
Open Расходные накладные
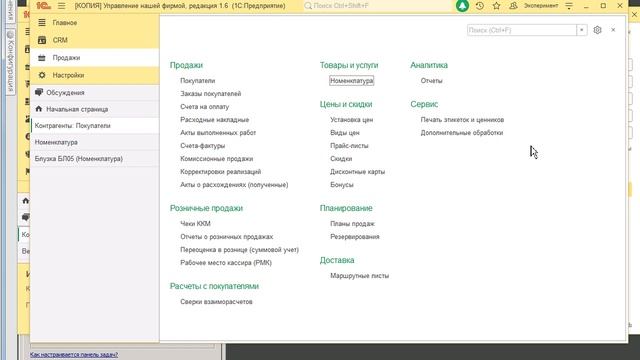215,120
